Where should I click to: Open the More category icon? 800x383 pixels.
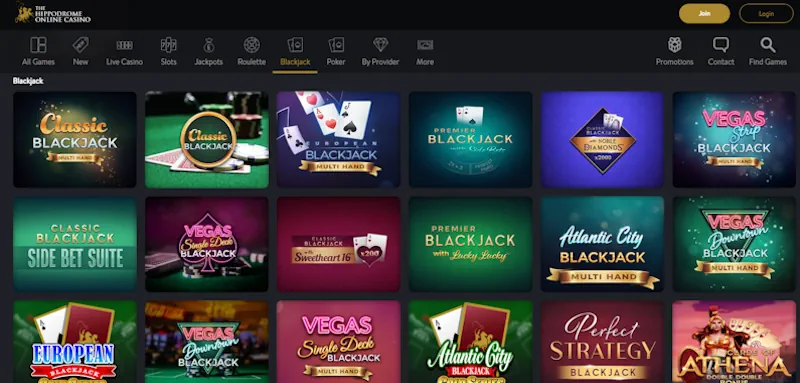[x=425, y=45]
